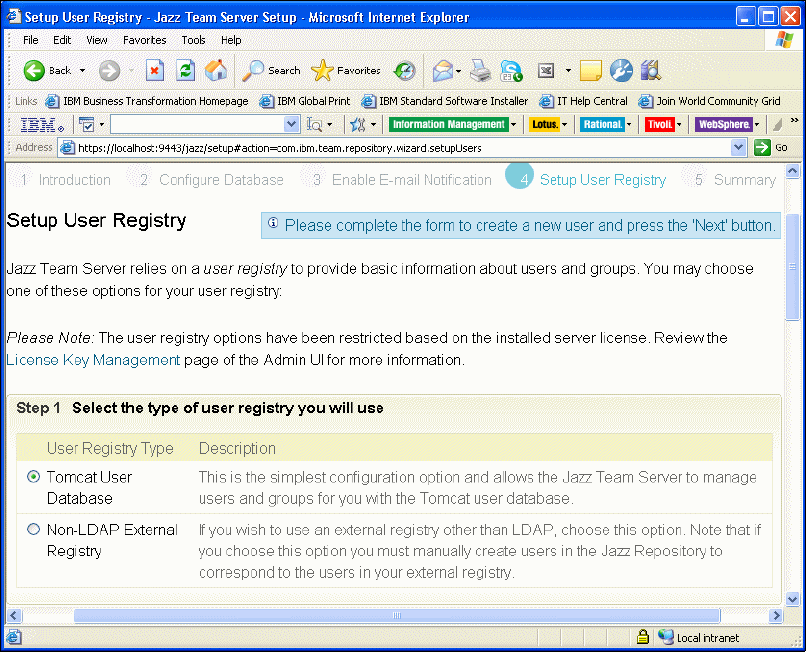Click the IBM toolbar settings tools icon

pos(358,124)
